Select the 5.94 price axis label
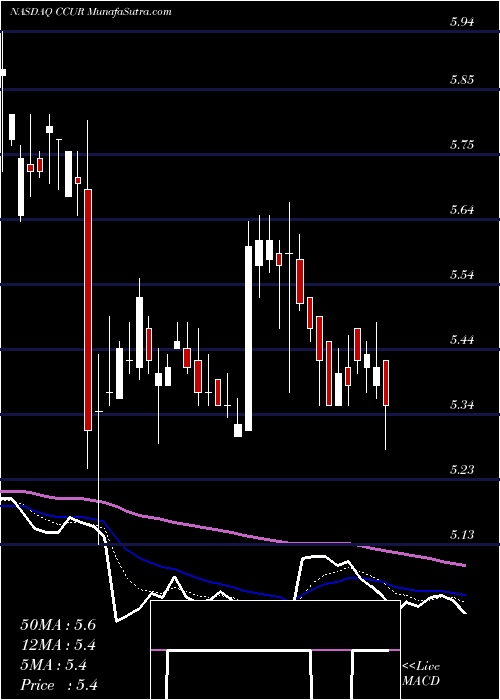This screenshot has width=500, height=700. [x=462, y=22]
